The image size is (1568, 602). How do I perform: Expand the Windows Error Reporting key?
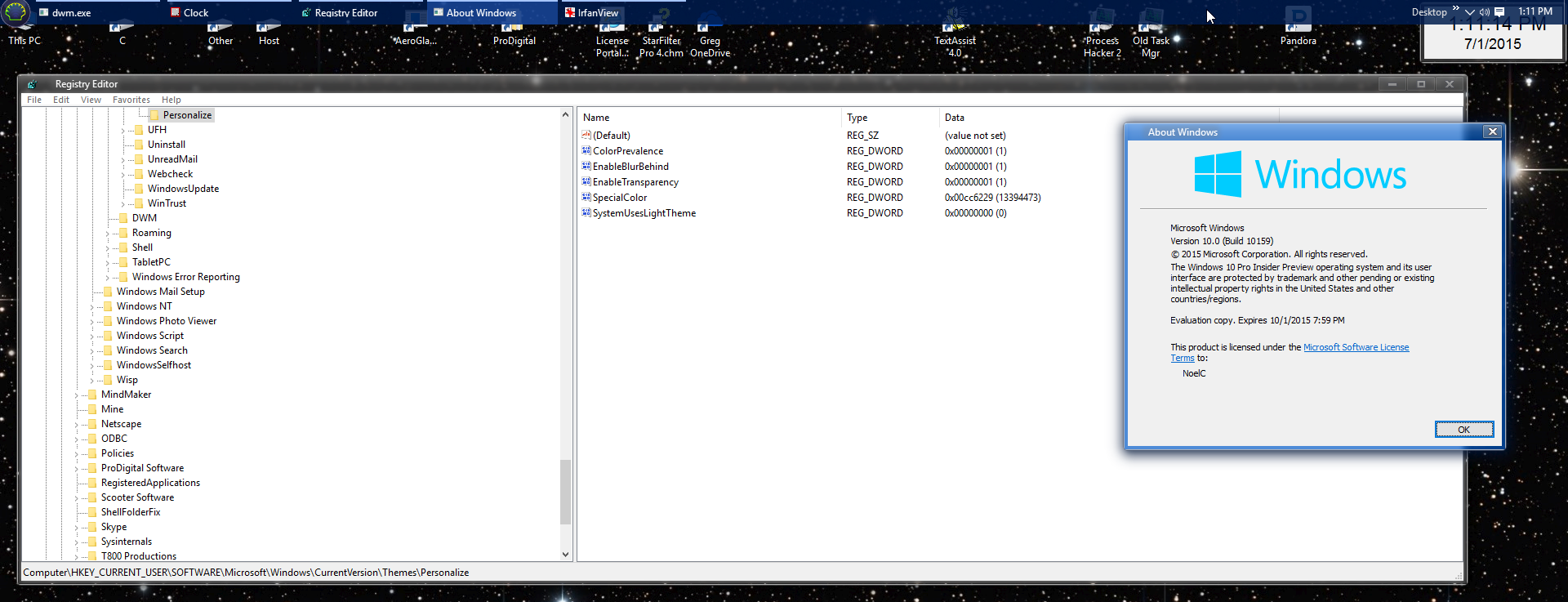pyautogui.click(x=108, y=278)
